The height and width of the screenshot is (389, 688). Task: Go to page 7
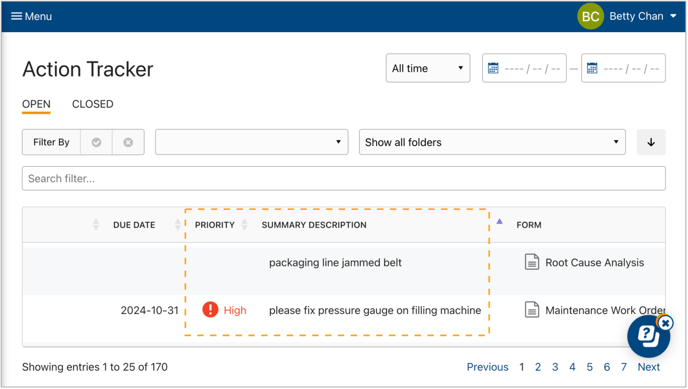tap(624, 367)
